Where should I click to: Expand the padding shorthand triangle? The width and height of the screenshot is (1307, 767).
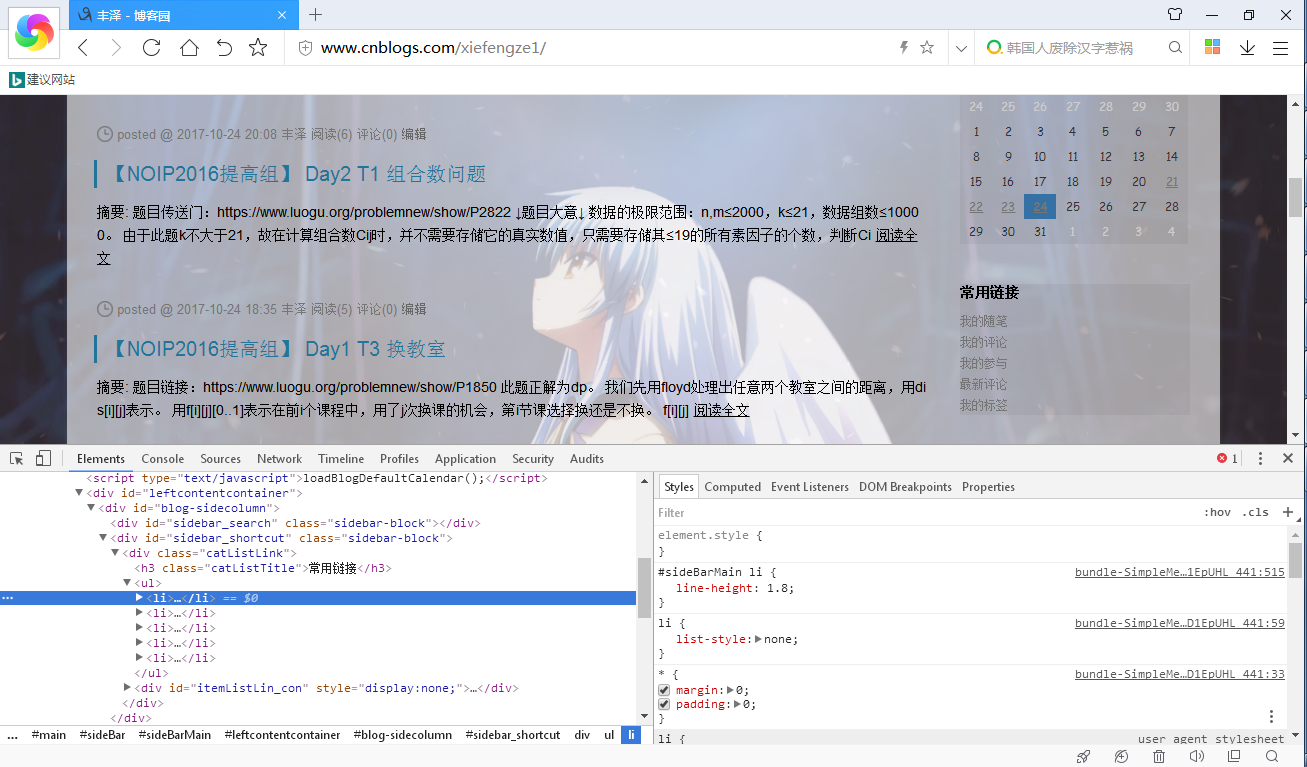[x=738, y=704]
